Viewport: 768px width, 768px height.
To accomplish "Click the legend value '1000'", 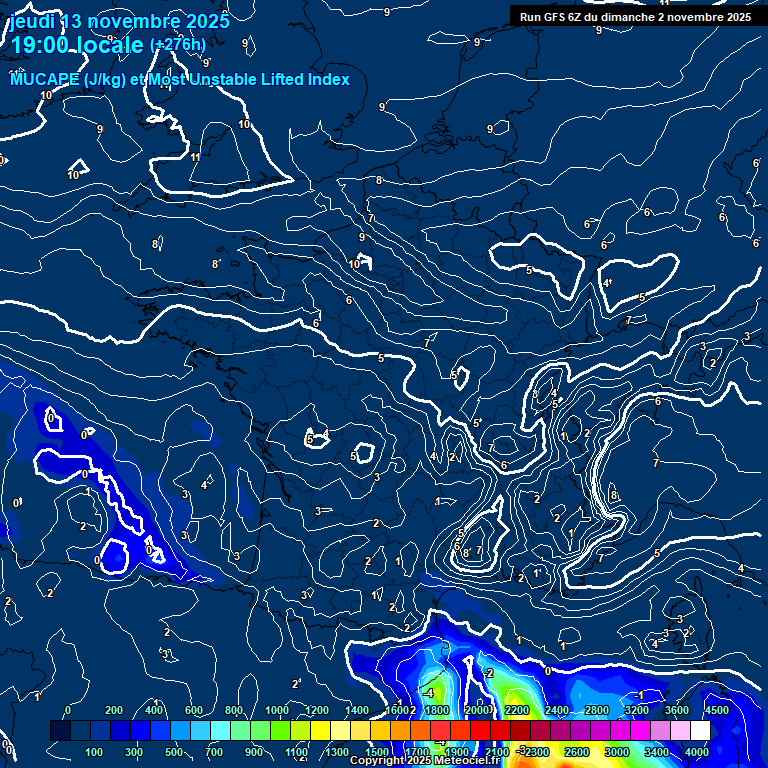I will pyautogui.click(x=277, y=710).
